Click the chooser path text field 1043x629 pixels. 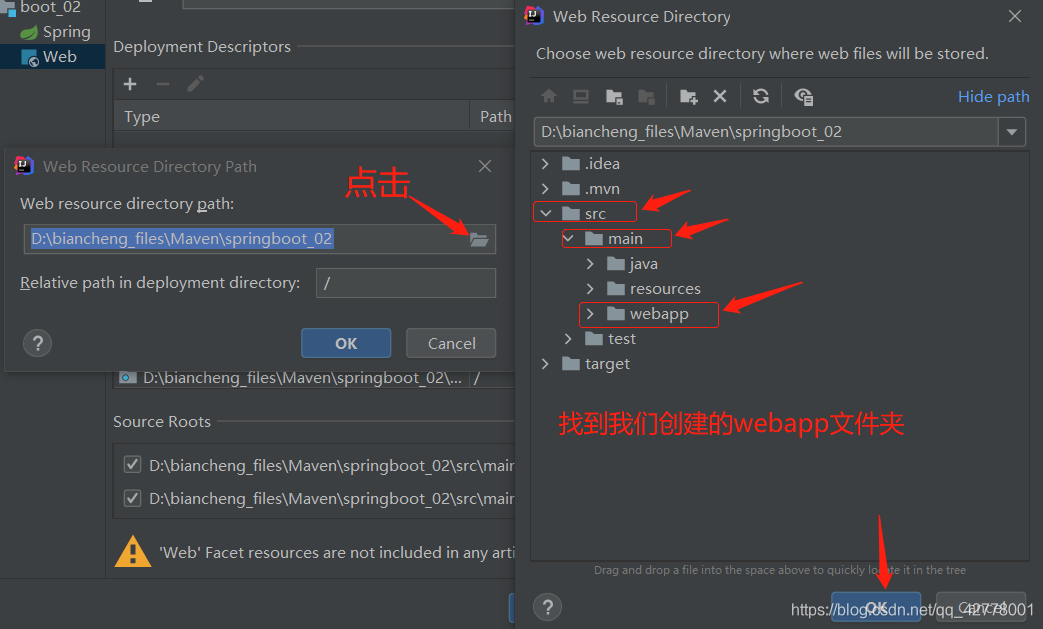(x=766, y=132)
